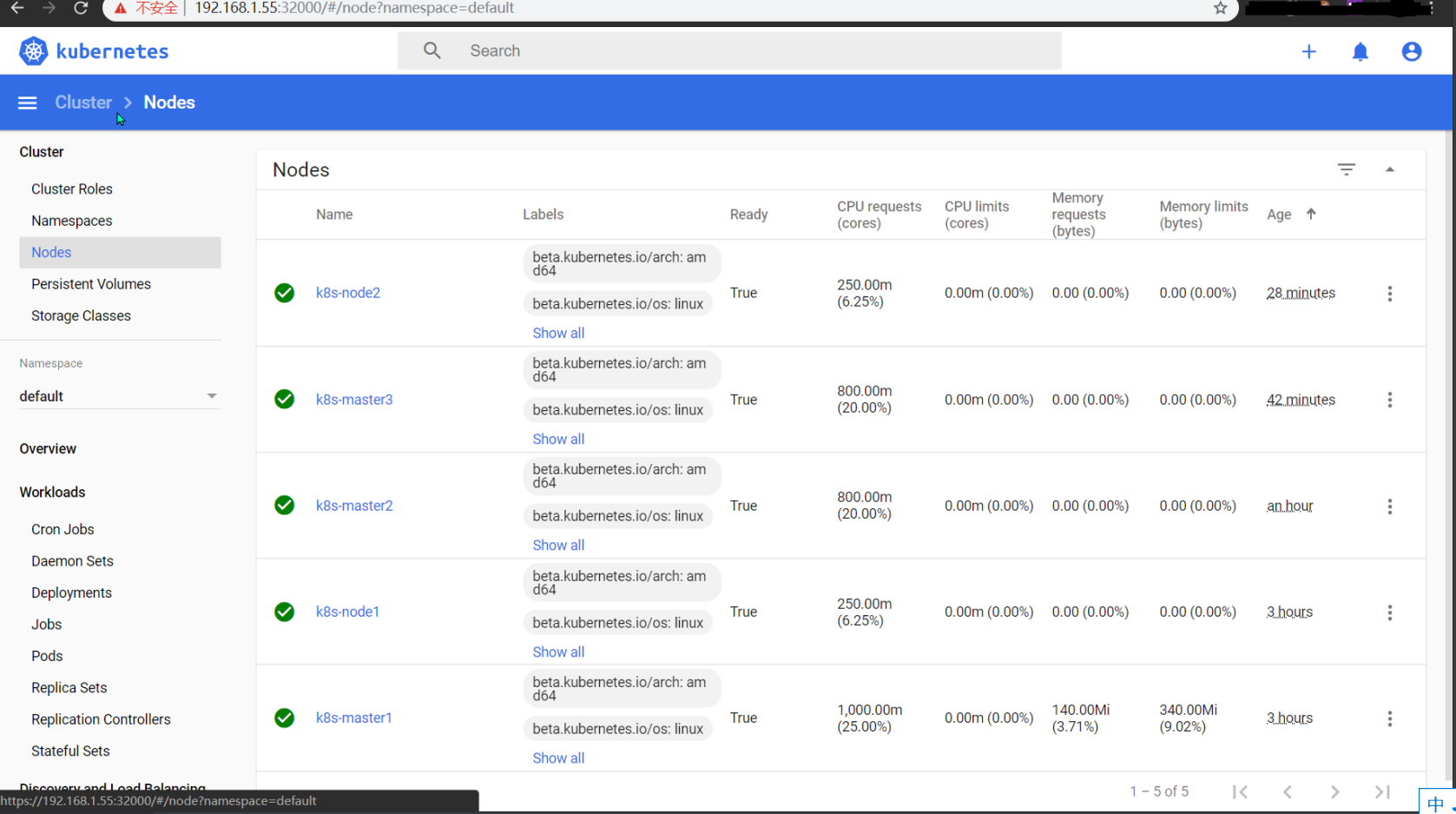This screenshot has height=814, width=1456.
Task: Open k8s-node2 node details
Action: point(348,293)
